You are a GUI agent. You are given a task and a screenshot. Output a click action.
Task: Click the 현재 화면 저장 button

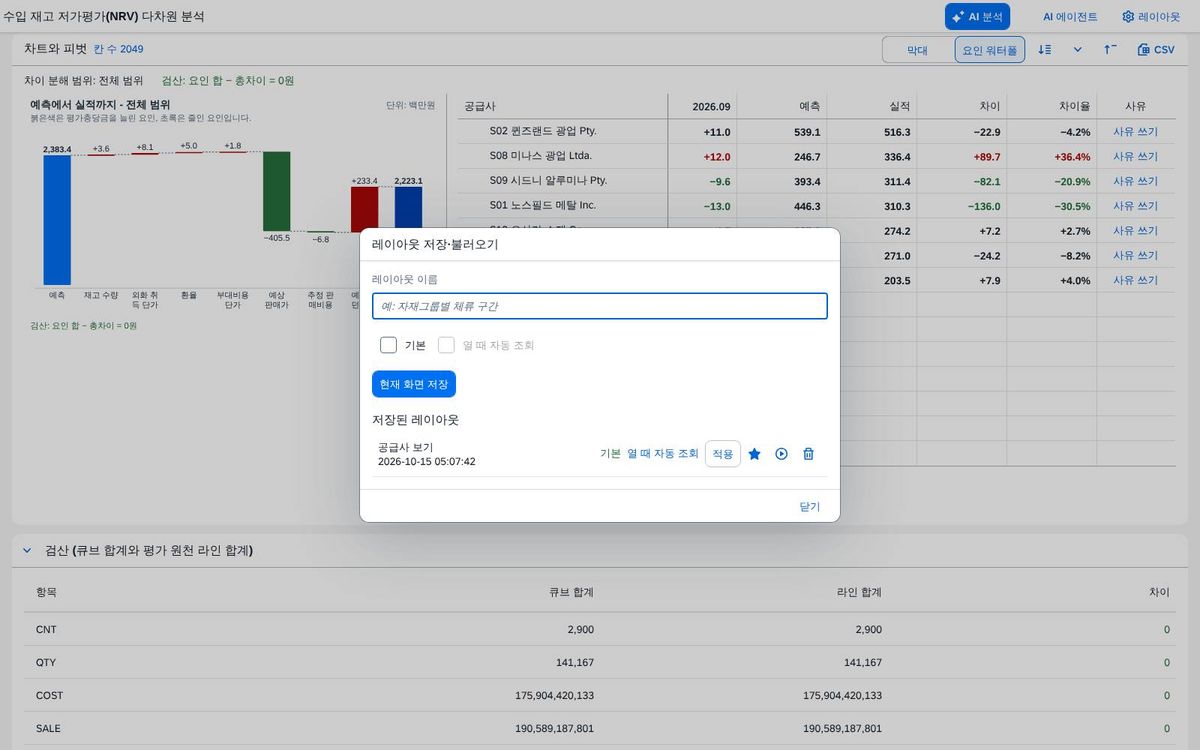coord(414,384)
